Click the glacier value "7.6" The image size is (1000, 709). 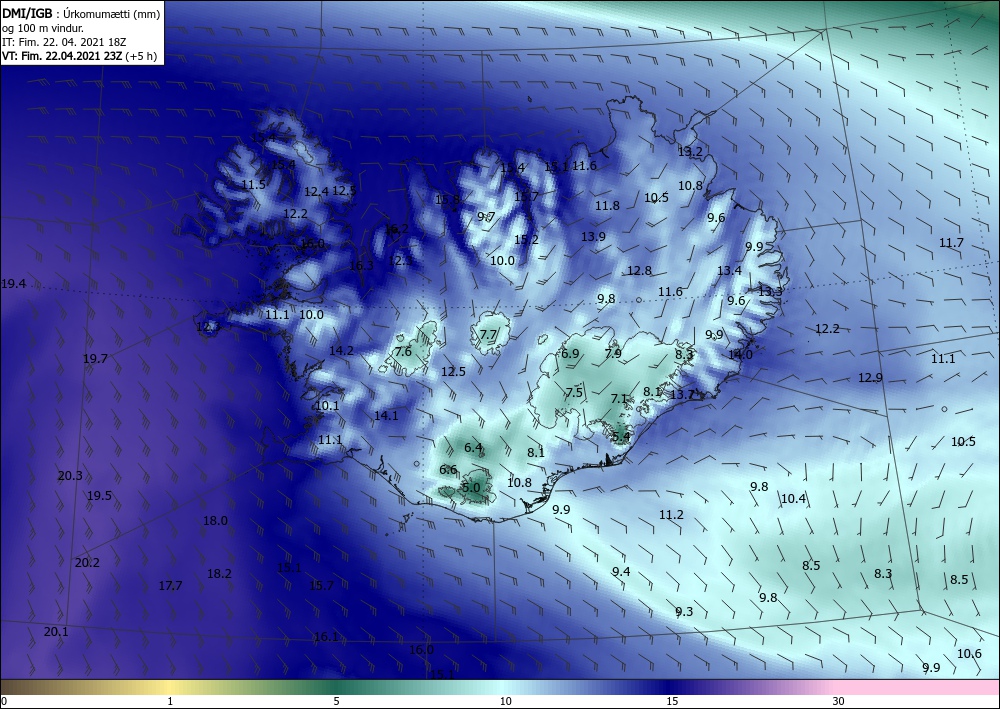click(403, 352)
